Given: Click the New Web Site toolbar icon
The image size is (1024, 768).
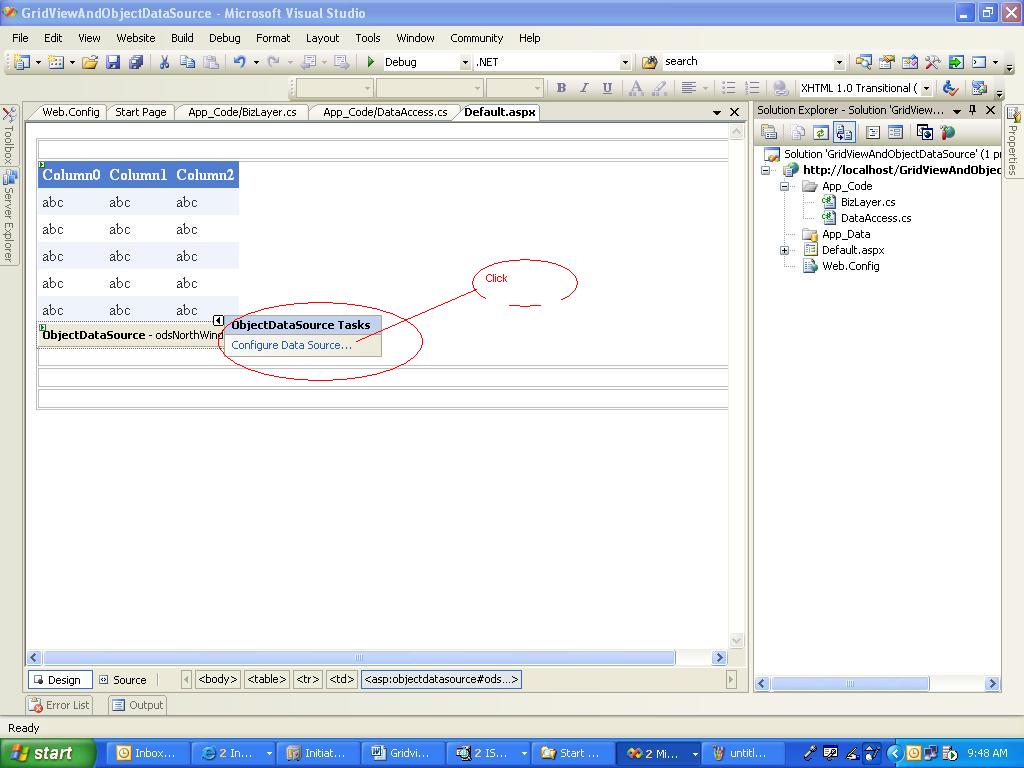Looking at the screenshot, I should (x=22, y=62).
